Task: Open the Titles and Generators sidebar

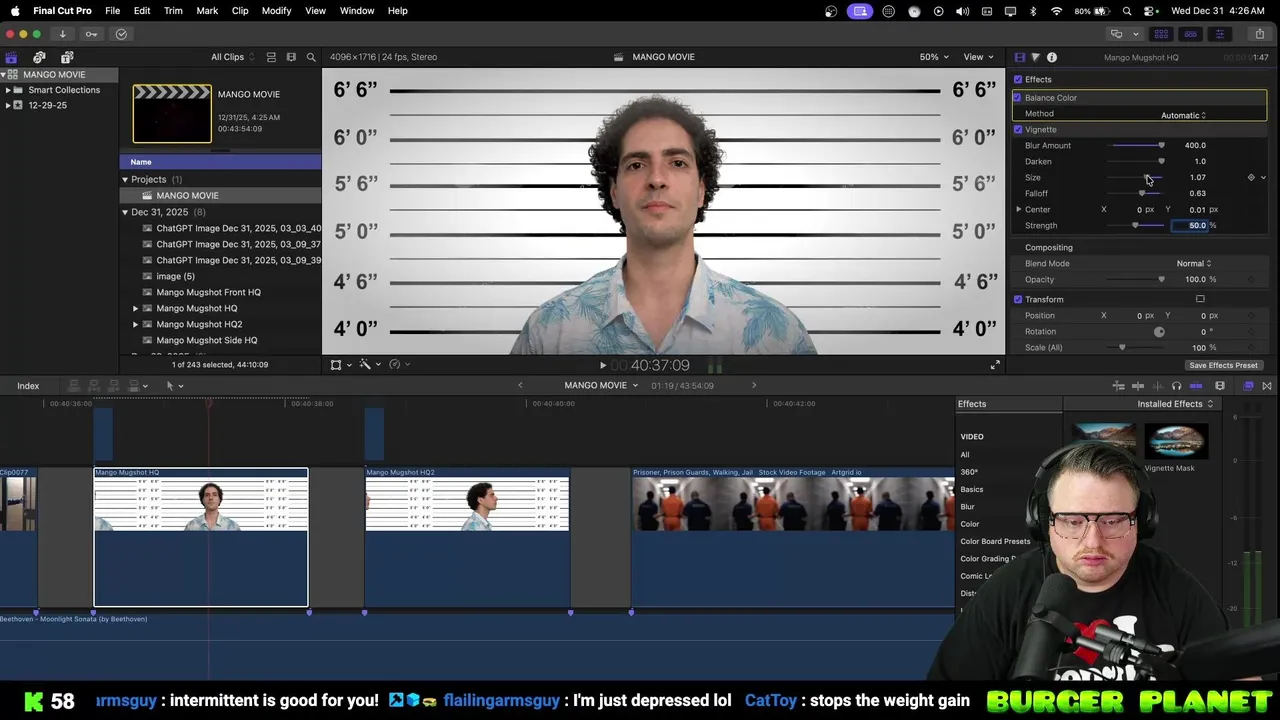Action: [x=67, y=57]
